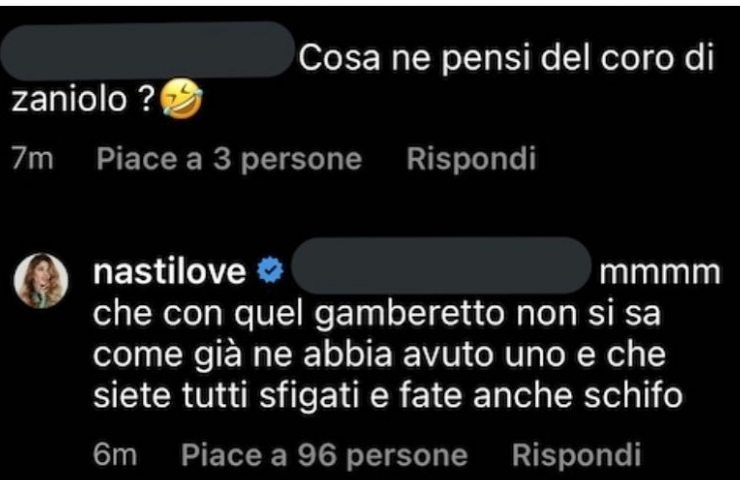740x480 pixels.
Task: Open the first commenter's hidden username
Action: point(150,53)
